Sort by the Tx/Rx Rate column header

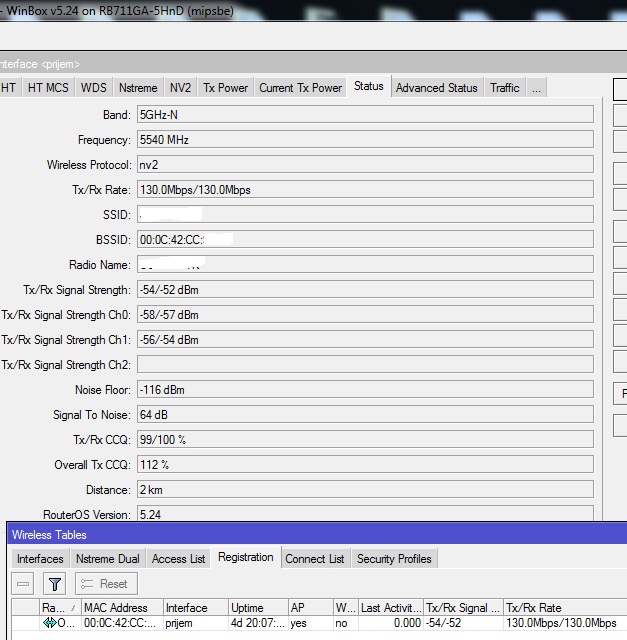(565, 607)
